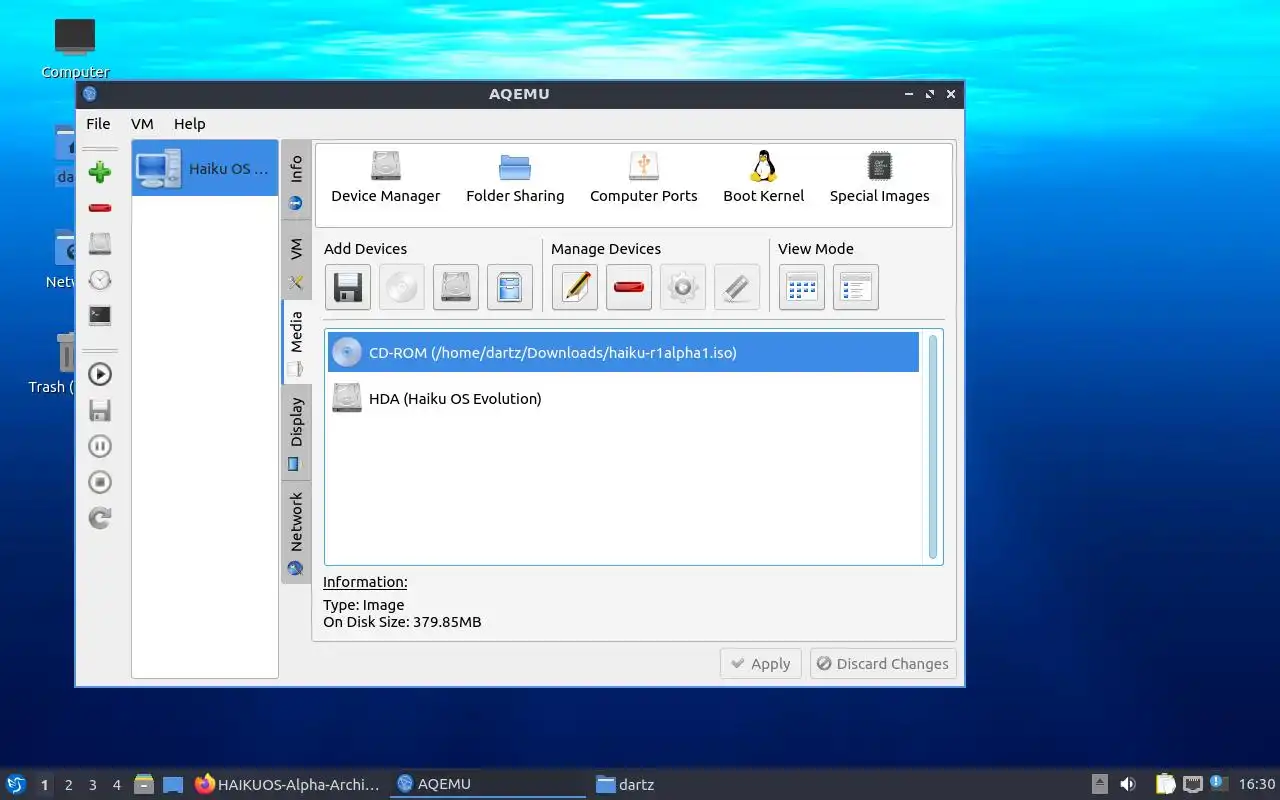Screen dimensions: 1280x800
Task: Click the network icon in system tray
Action: point(1192,784)
